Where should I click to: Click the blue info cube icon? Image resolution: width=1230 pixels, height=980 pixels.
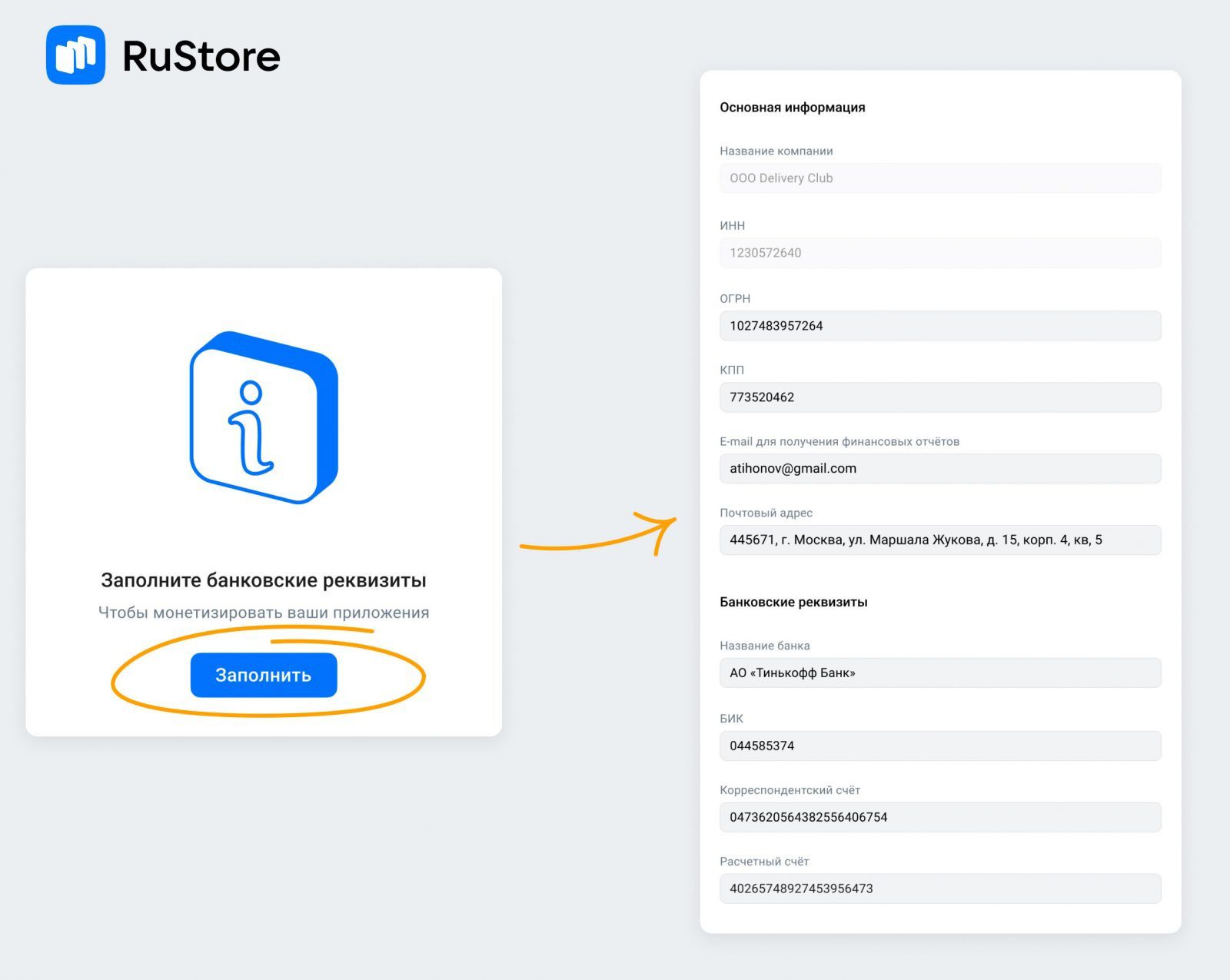[x=264, y=417]
